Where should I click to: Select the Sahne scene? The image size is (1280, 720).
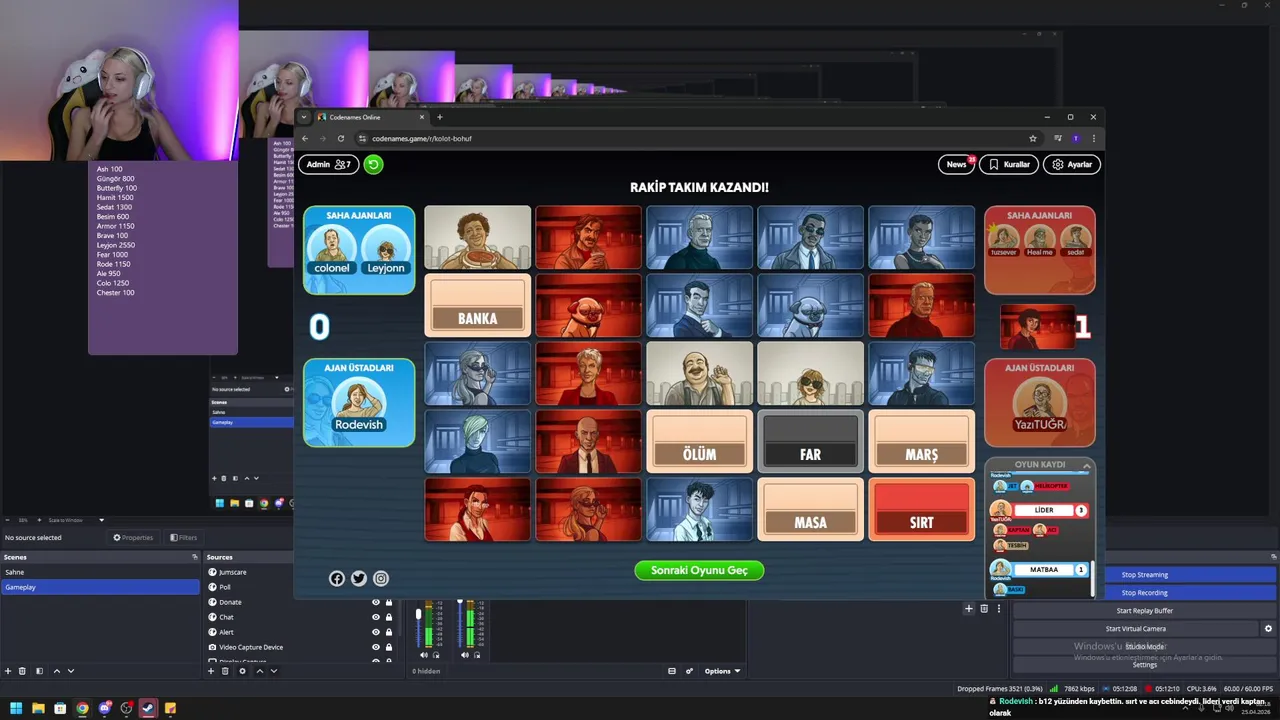pyautogui.click(x=100, y=572)
